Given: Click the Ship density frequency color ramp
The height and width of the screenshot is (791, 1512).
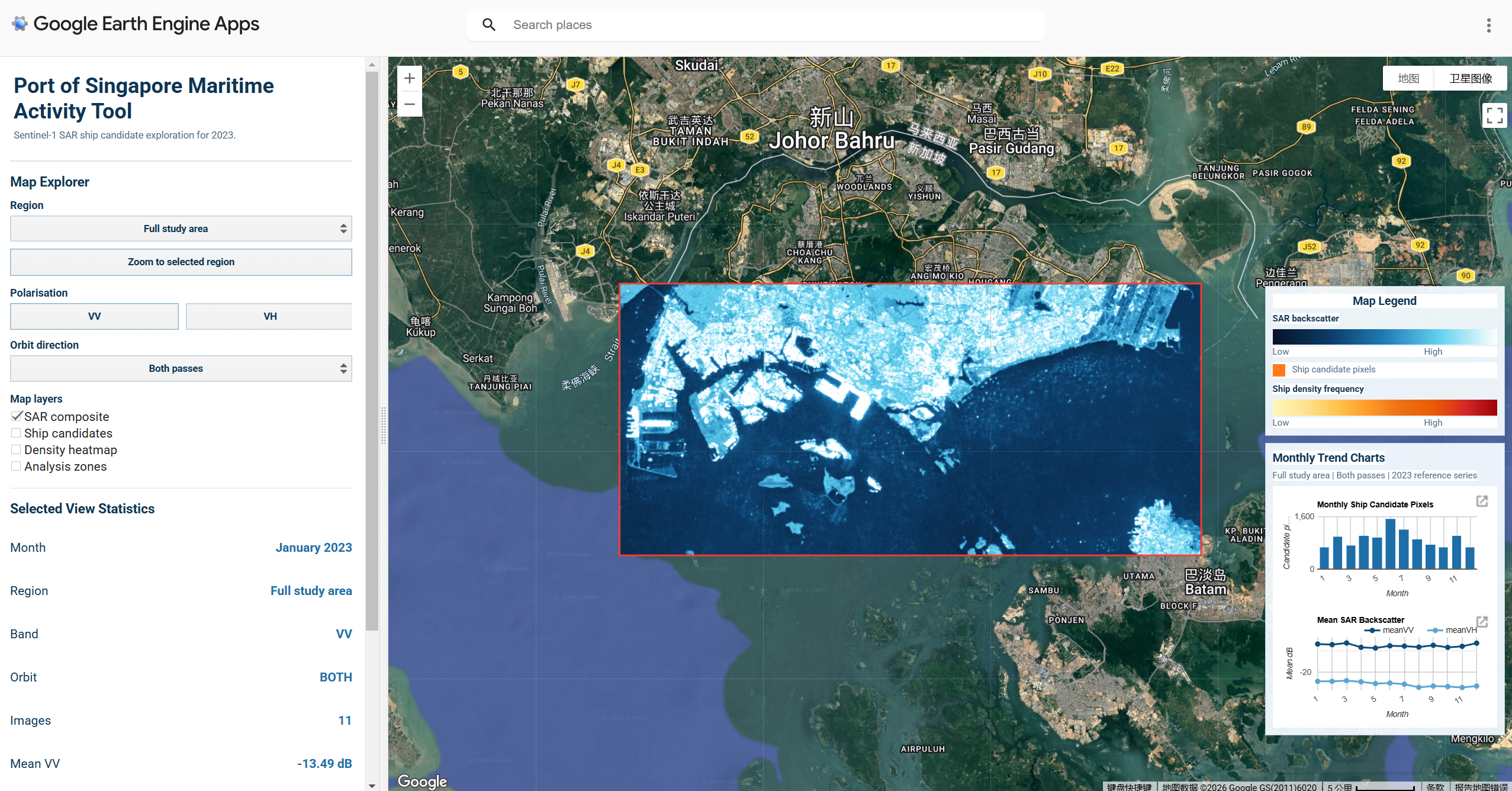Looking at the screenshot, I should tap(1384, 407).
